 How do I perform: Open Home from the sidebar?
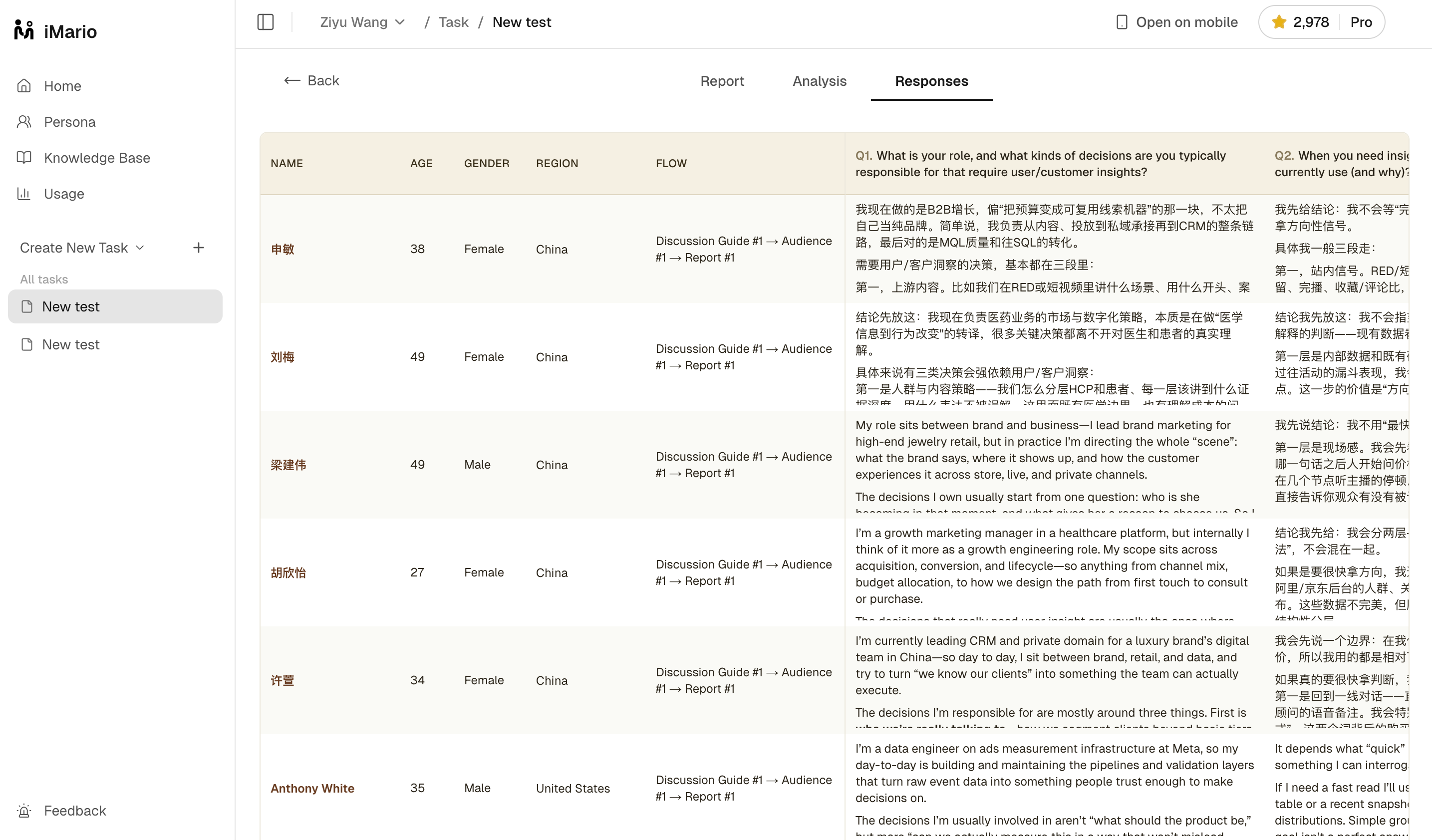tap(62, 86)
